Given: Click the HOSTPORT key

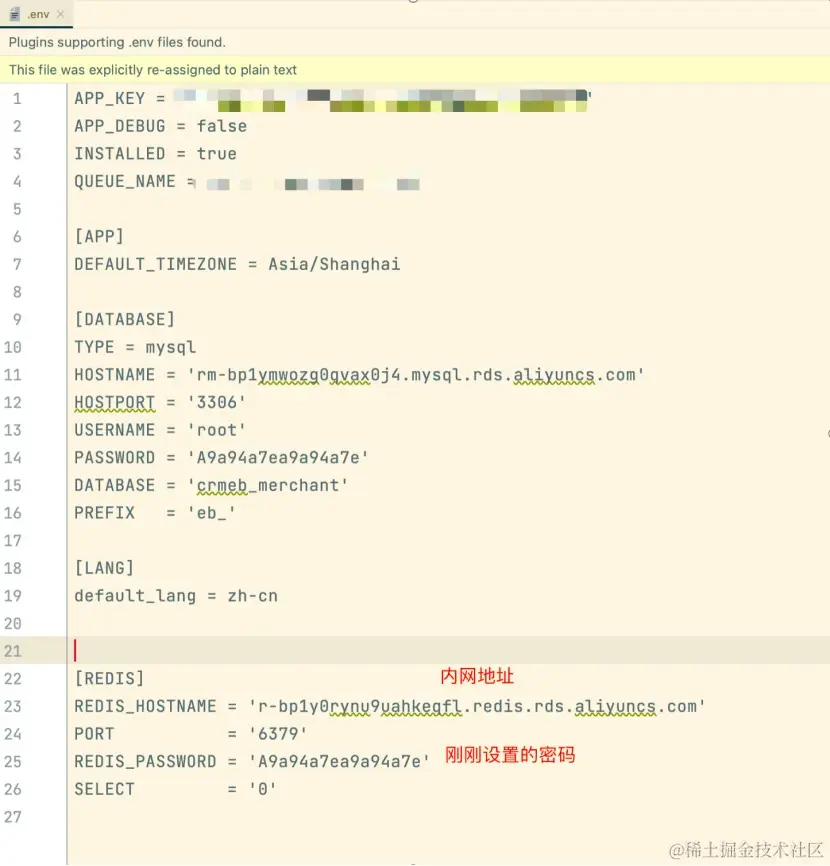Looking at the screenshot, I should pos(114,402).
